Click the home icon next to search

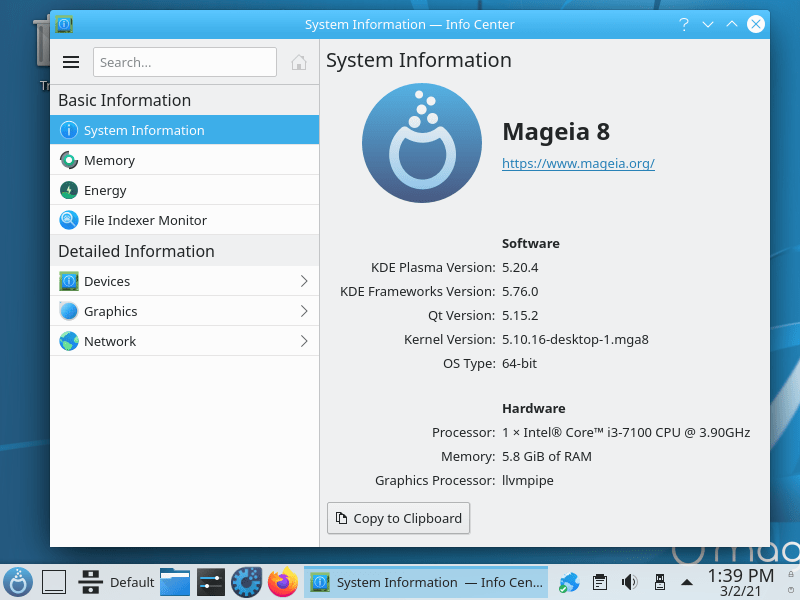pyautogui.click(x=299, y=62)
